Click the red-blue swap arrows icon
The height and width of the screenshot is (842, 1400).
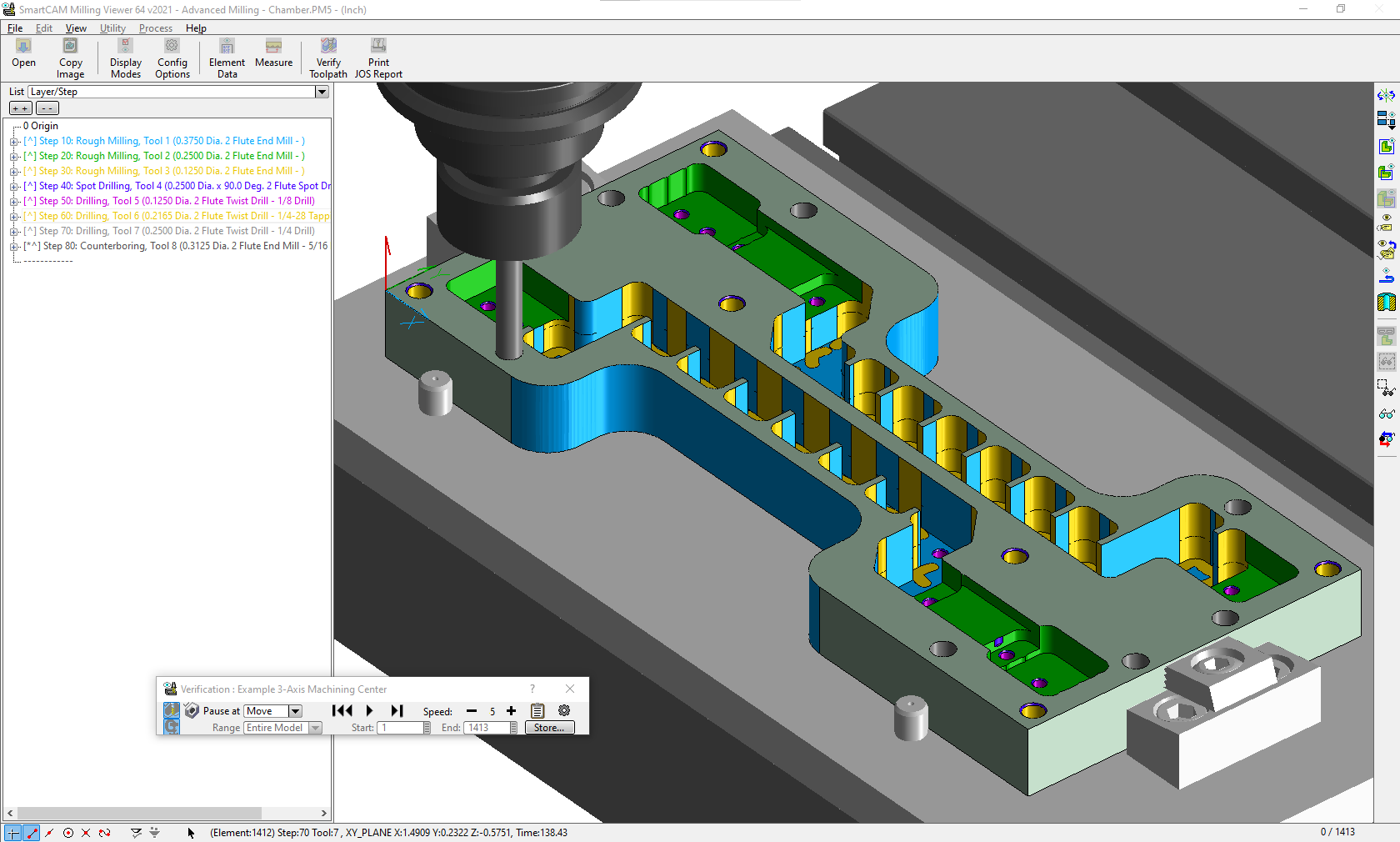click(x=1386, y=439)
